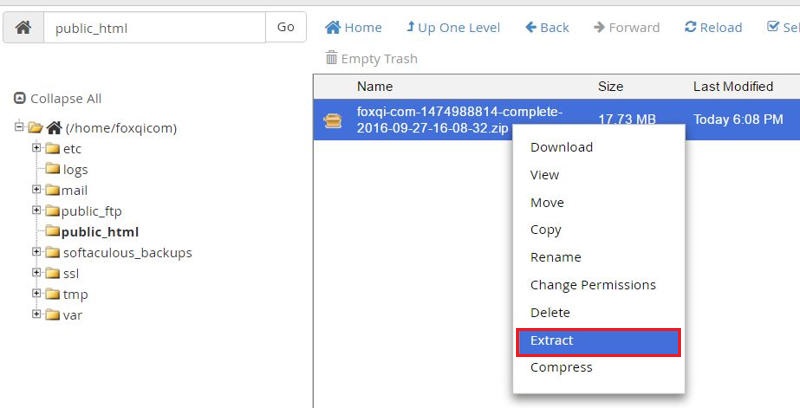Click Home in the toolbar
The image size is (800, 408).
(353, 28)
